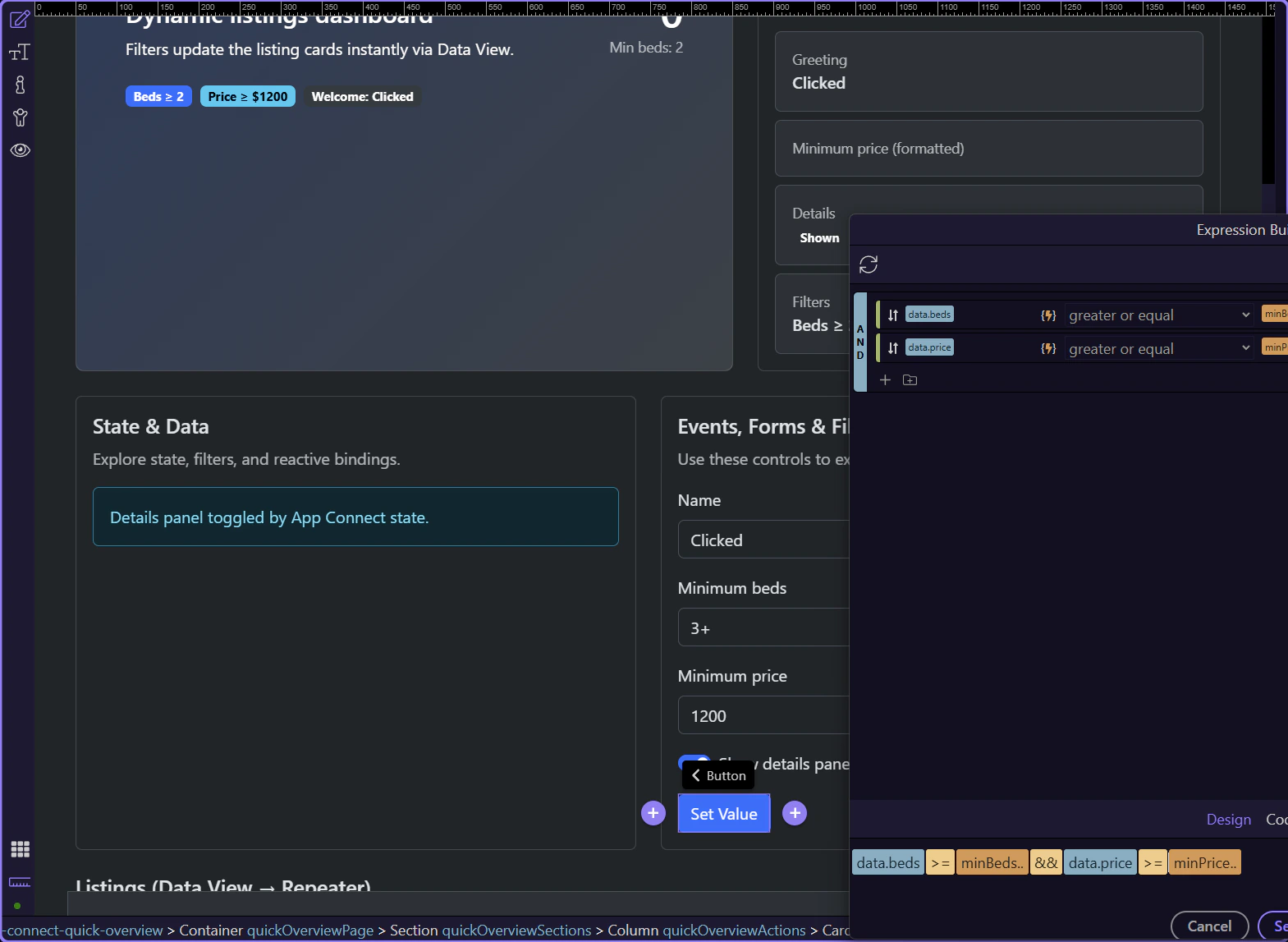
Task: Click the Cancel button
Action: pos(1209,926)
